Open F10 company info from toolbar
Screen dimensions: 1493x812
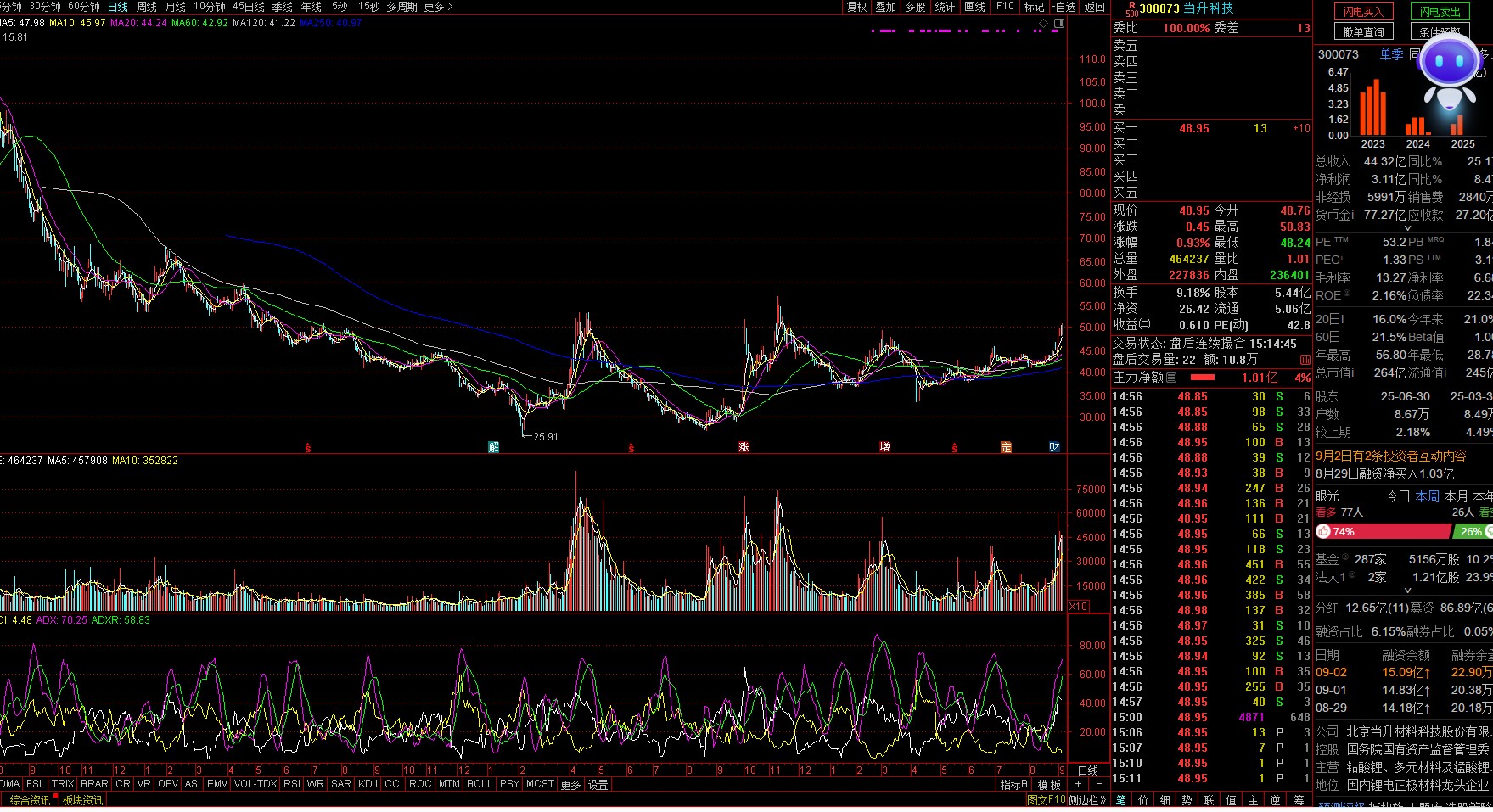tap(1005, 7)
